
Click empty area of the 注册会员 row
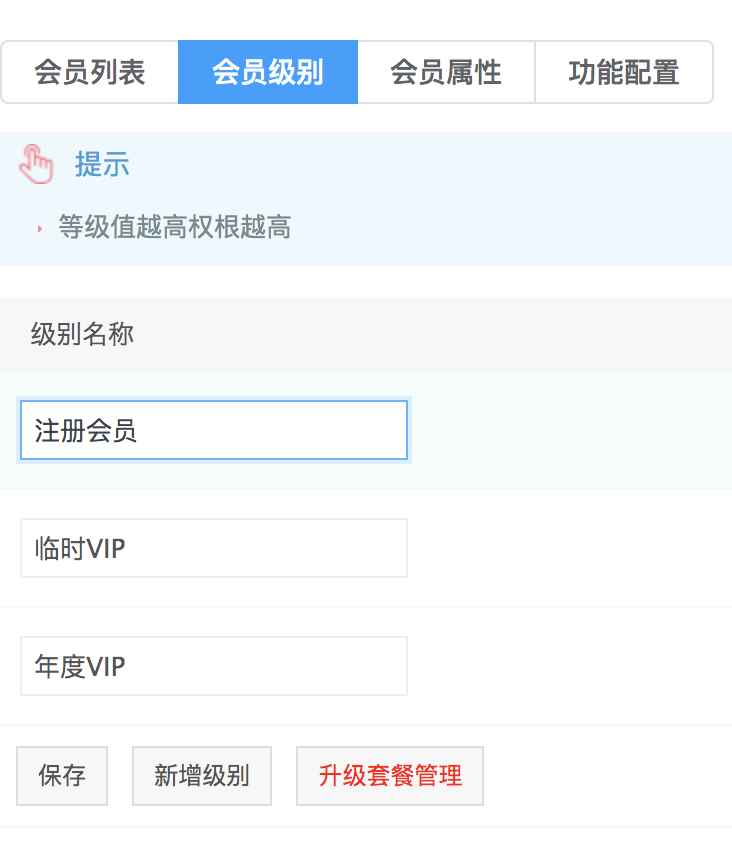coord(571,430)
